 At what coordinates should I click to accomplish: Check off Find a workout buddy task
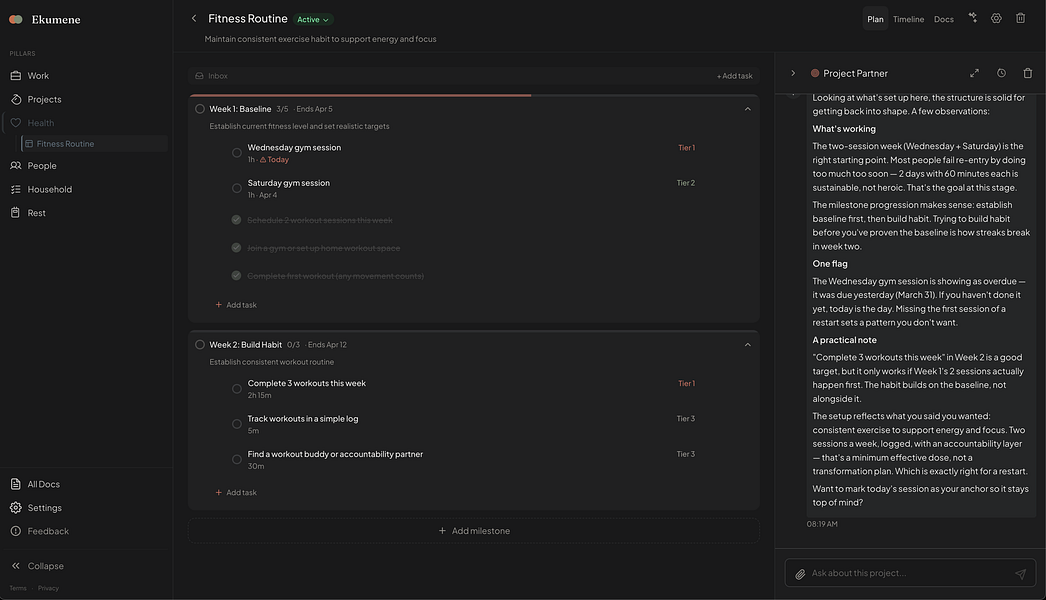(x=237, y=459)
